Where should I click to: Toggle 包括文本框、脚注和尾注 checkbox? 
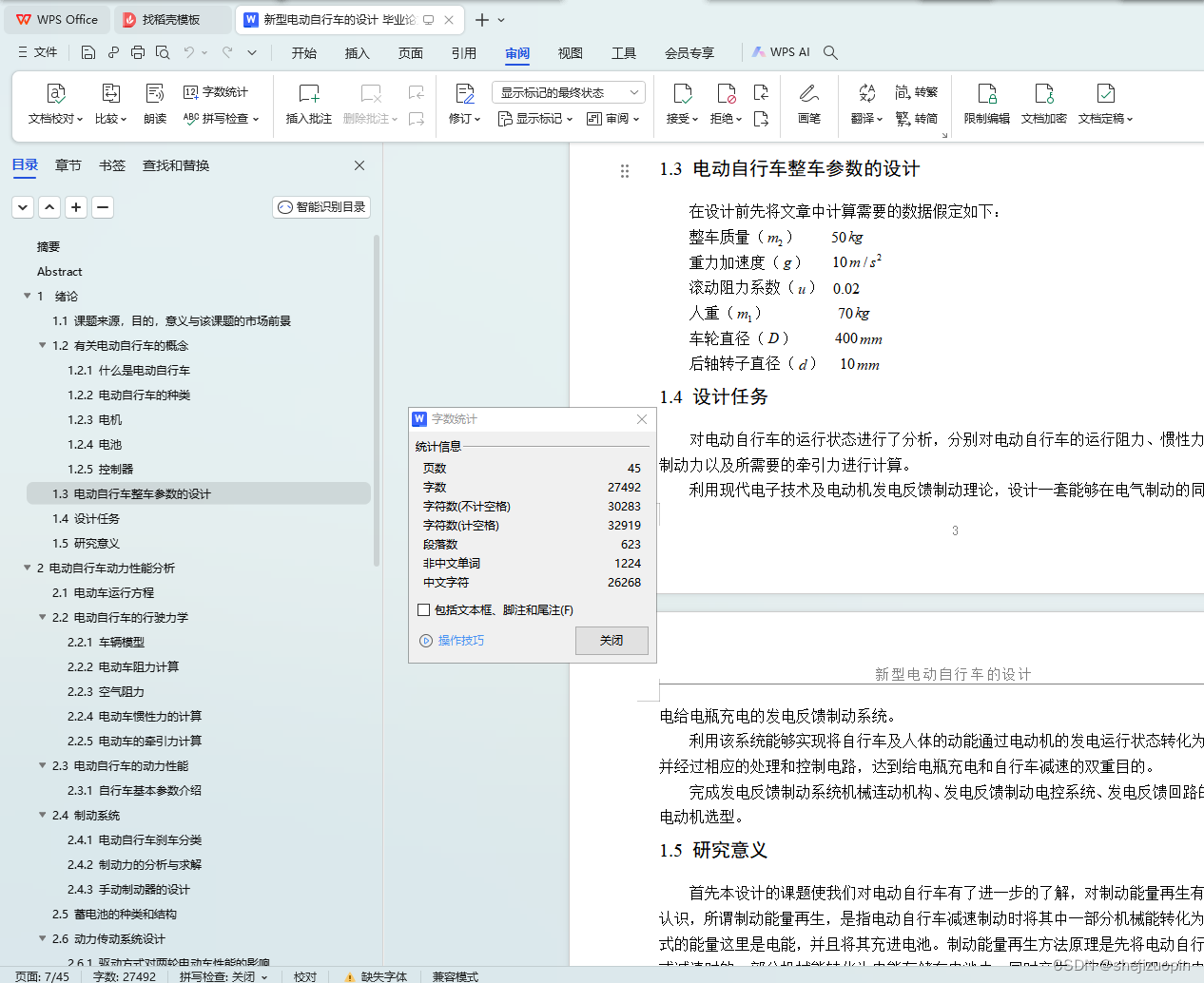pyautogui.click(x=424, y=610)
